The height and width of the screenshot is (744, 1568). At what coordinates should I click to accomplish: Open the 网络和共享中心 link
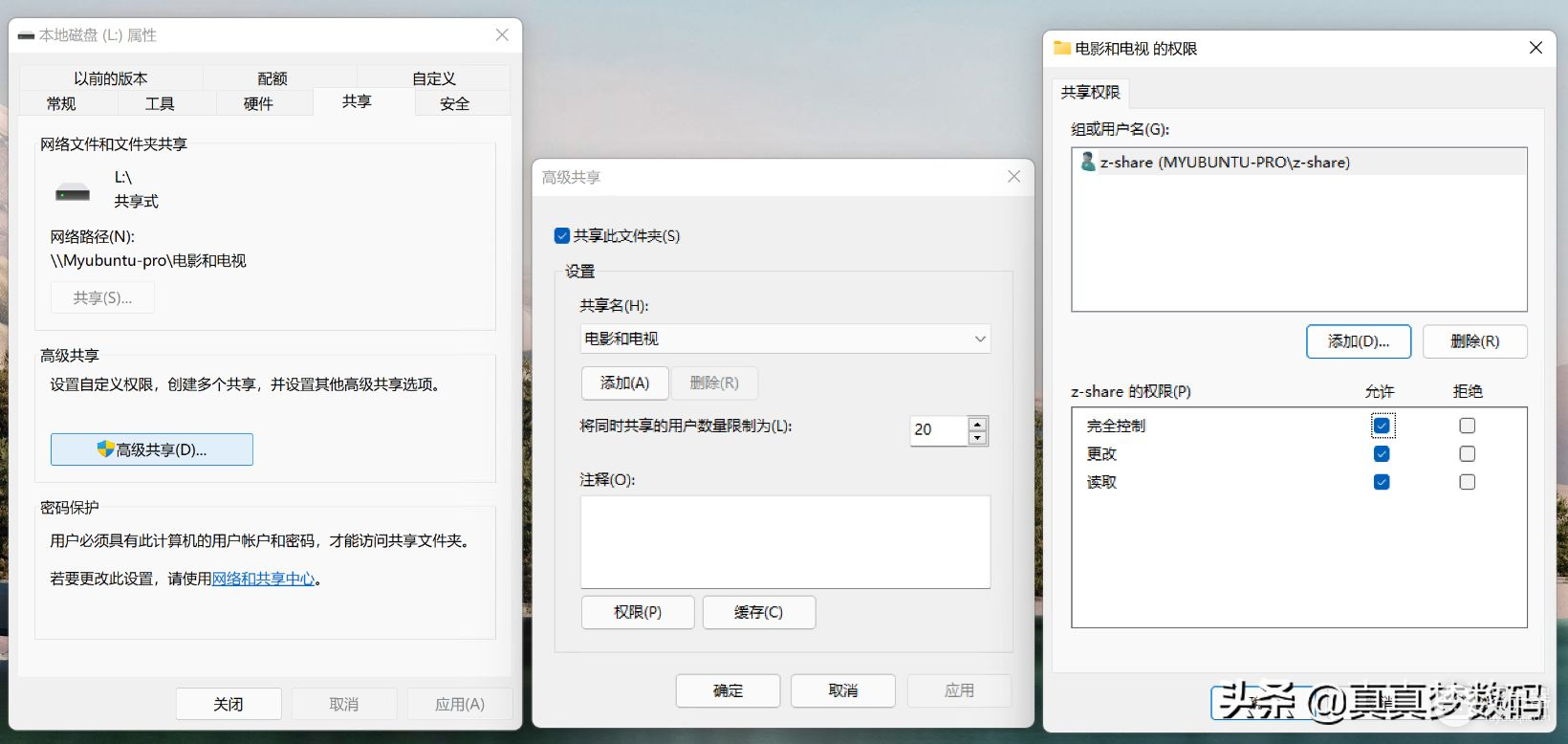[x=263, y=579]
